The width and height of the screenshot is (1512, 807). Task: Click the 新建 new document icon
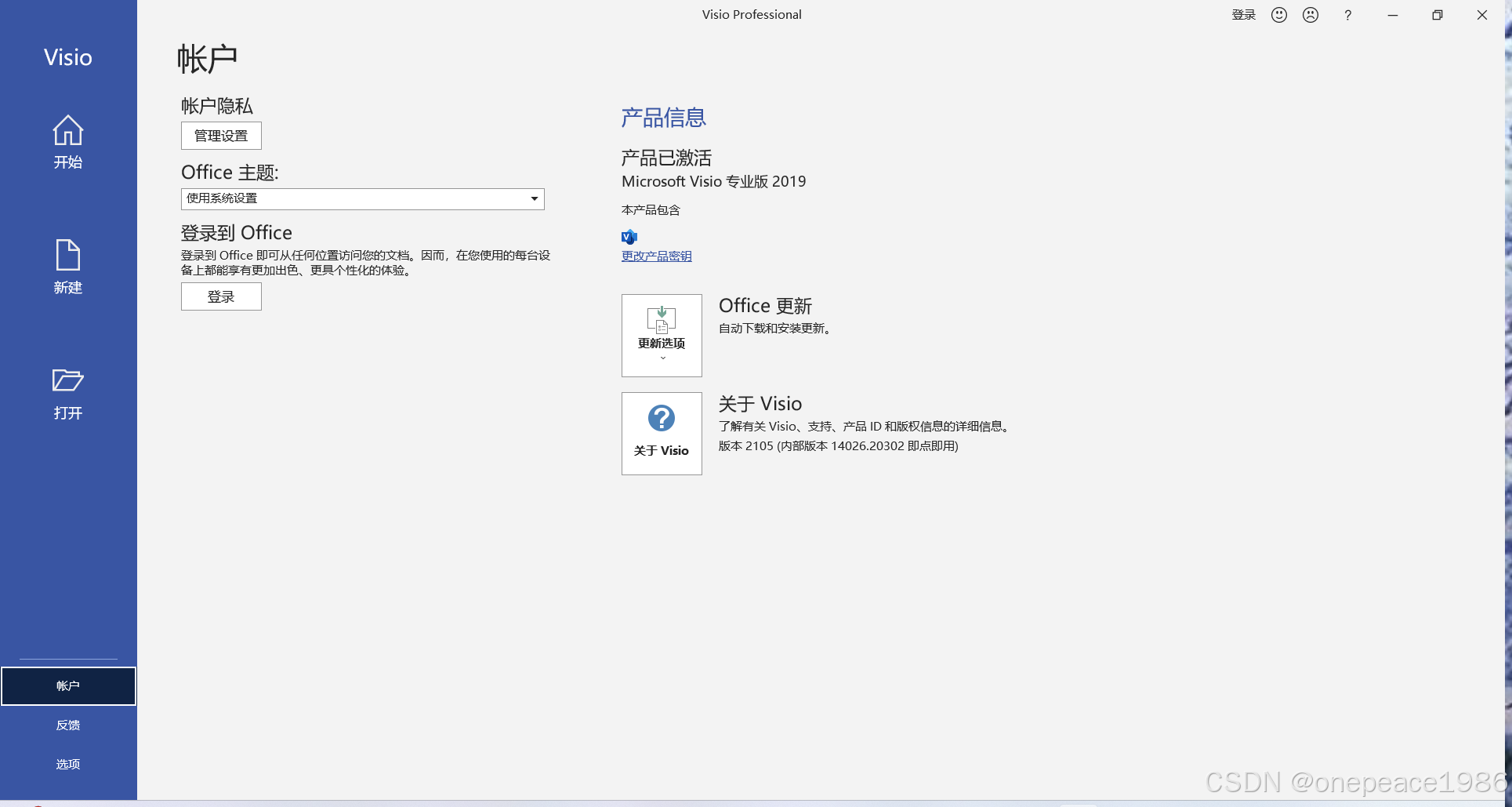(x=68, y=255)
